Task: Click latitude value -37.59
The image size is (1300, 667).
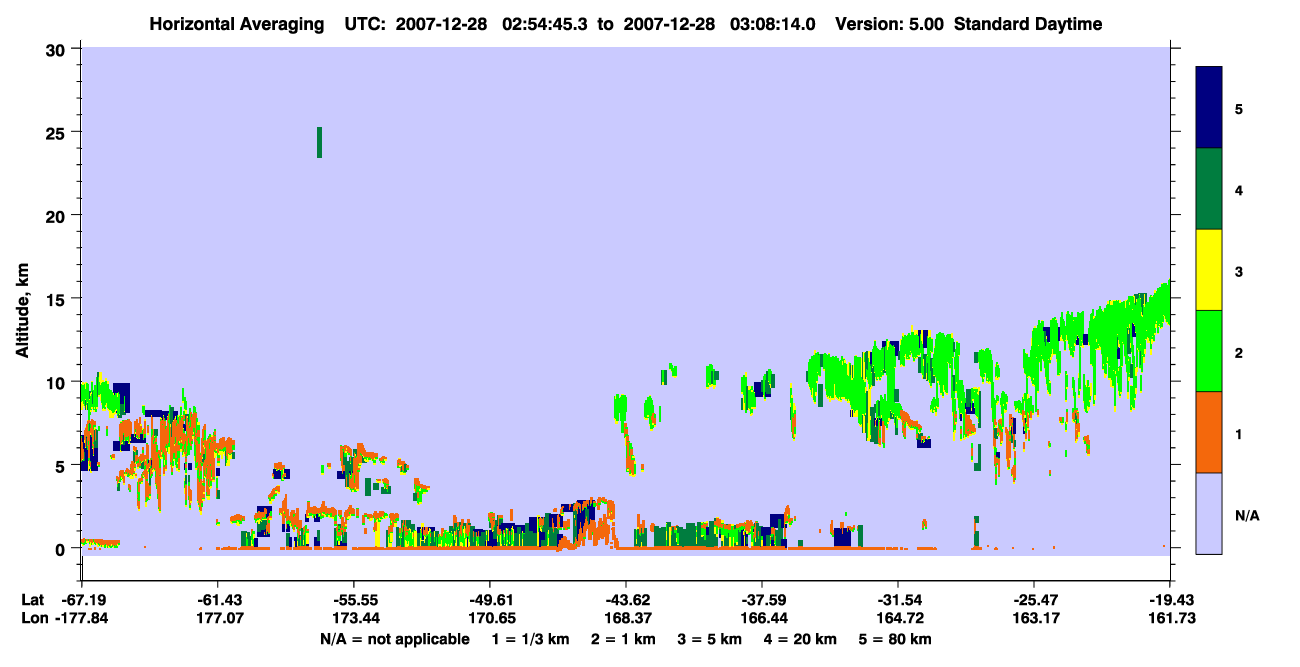Action: tap(762, 600)
